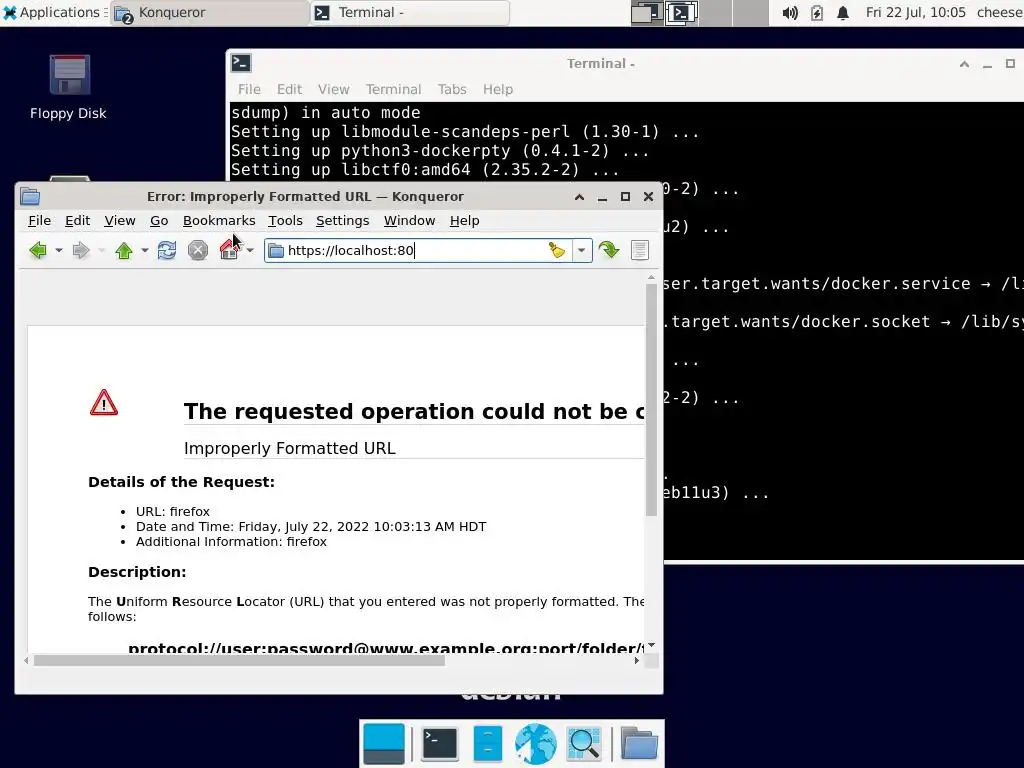Open the Window menu
This screenshot has height=768, width=1024.
pyautogui.click(x=409, y=221)
